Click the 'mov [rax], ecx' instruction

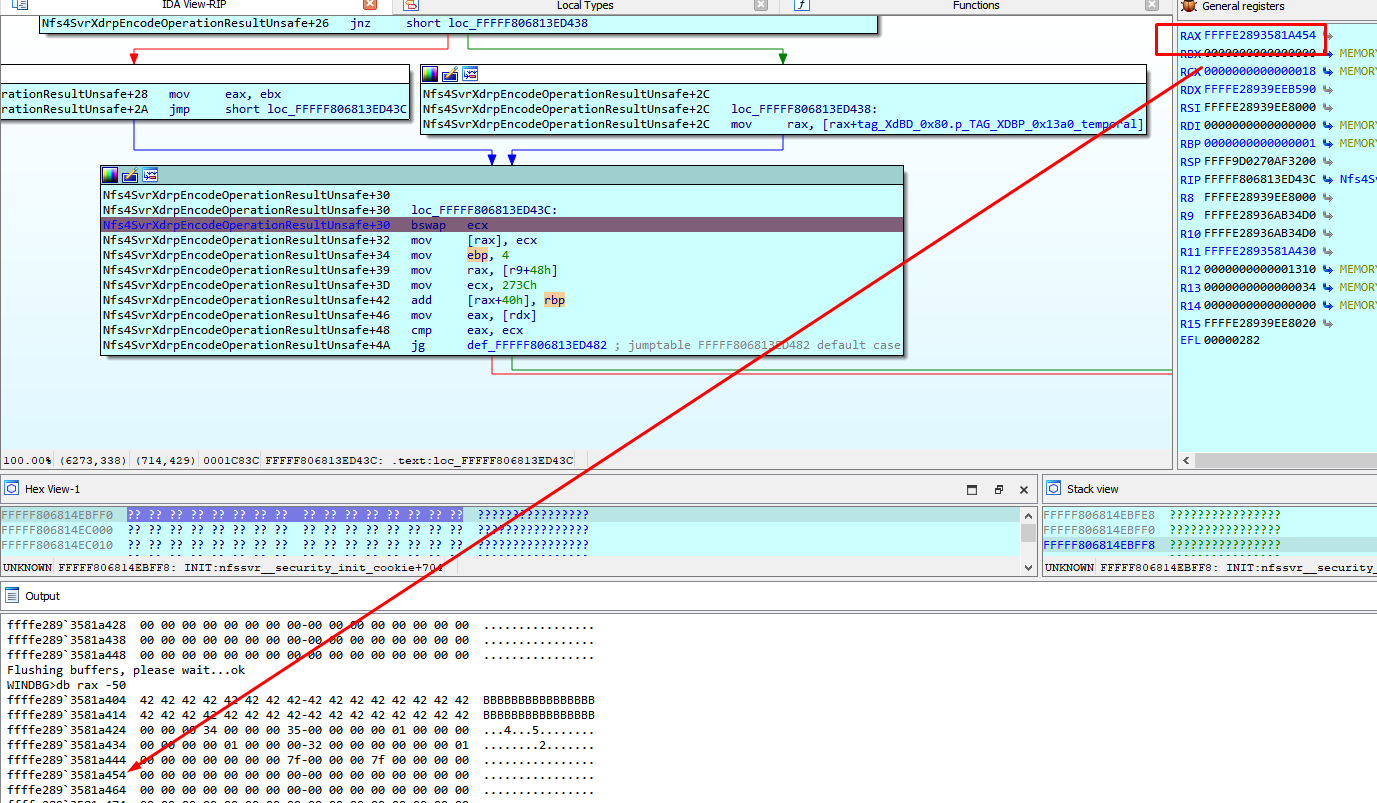pos(474,240)
